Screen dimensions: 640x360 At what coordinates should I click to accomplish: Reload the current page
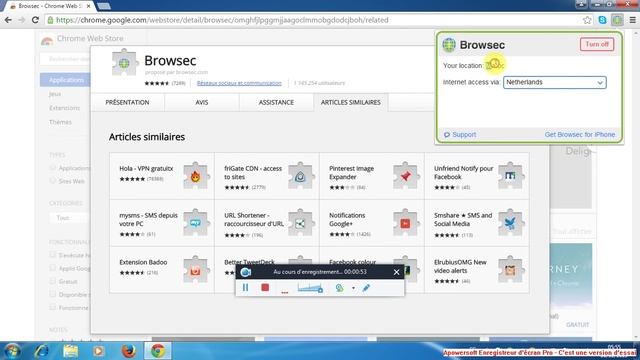pyautogui.click(x=35, y=20)
